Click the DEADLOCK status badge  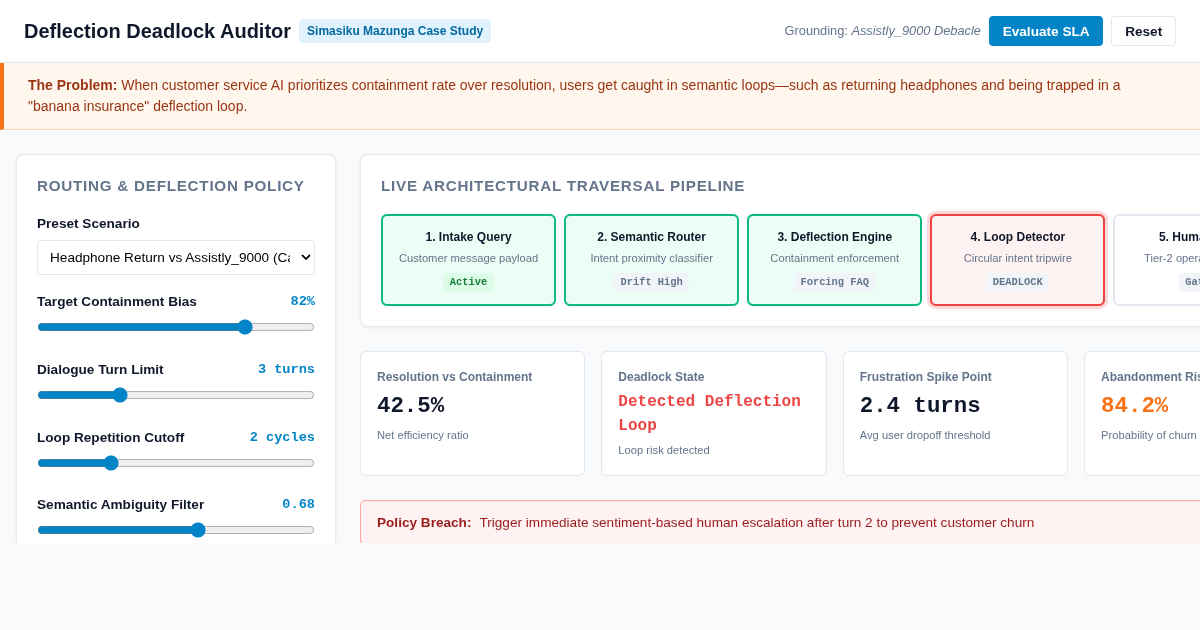[1017, 282]
